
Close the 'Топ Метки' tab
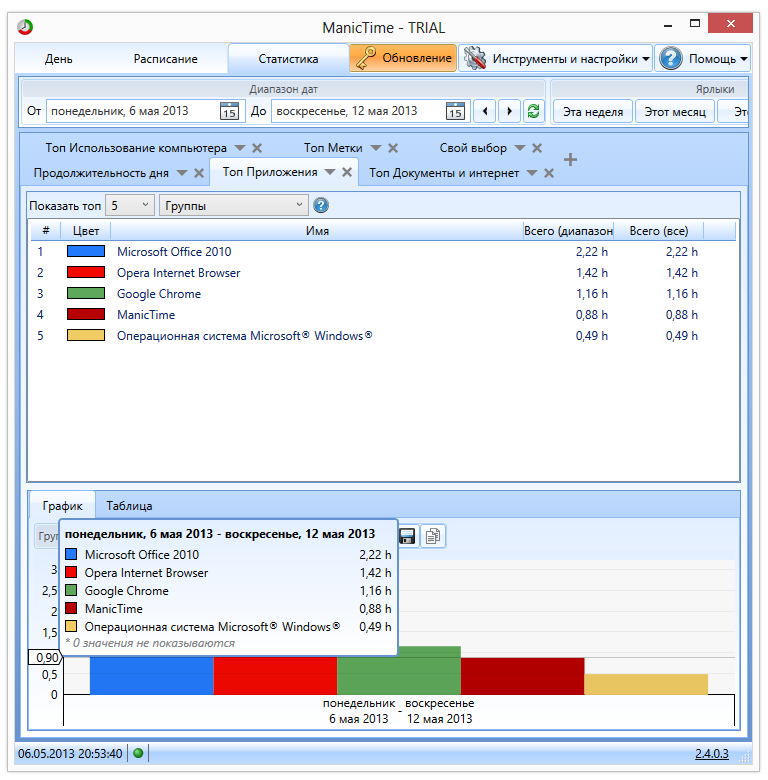coord(393,148)
